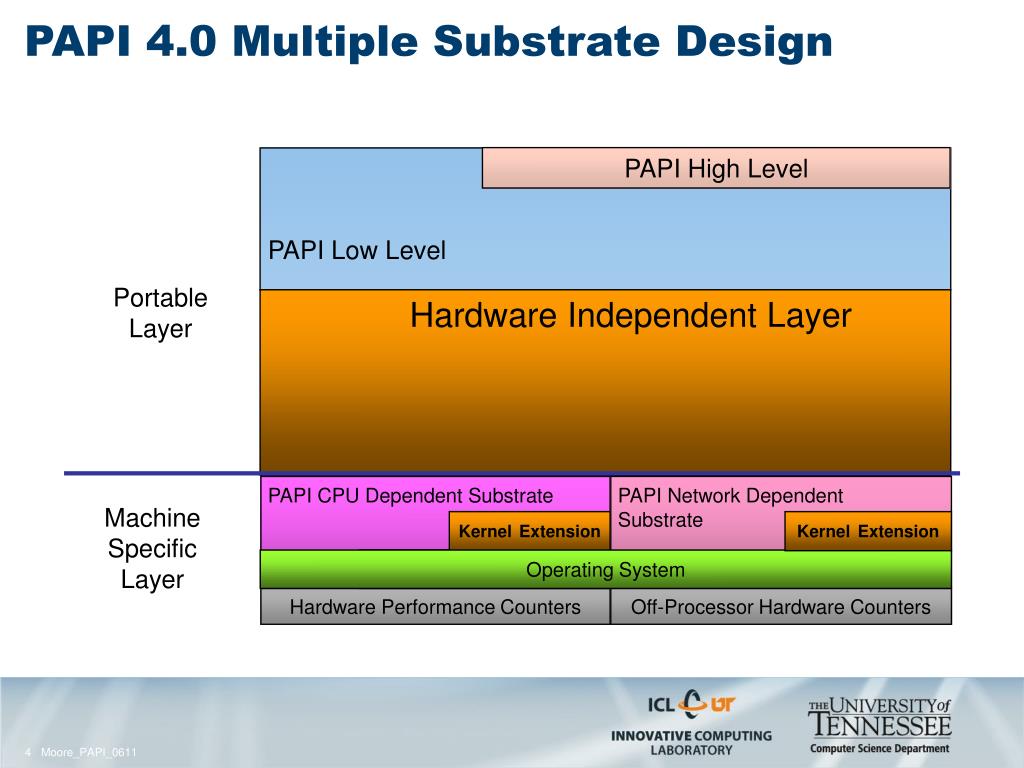
Task: Select 'PAPI Network Dependent Substrate' text
Action: pyautogui.click(x=730, y=507)
